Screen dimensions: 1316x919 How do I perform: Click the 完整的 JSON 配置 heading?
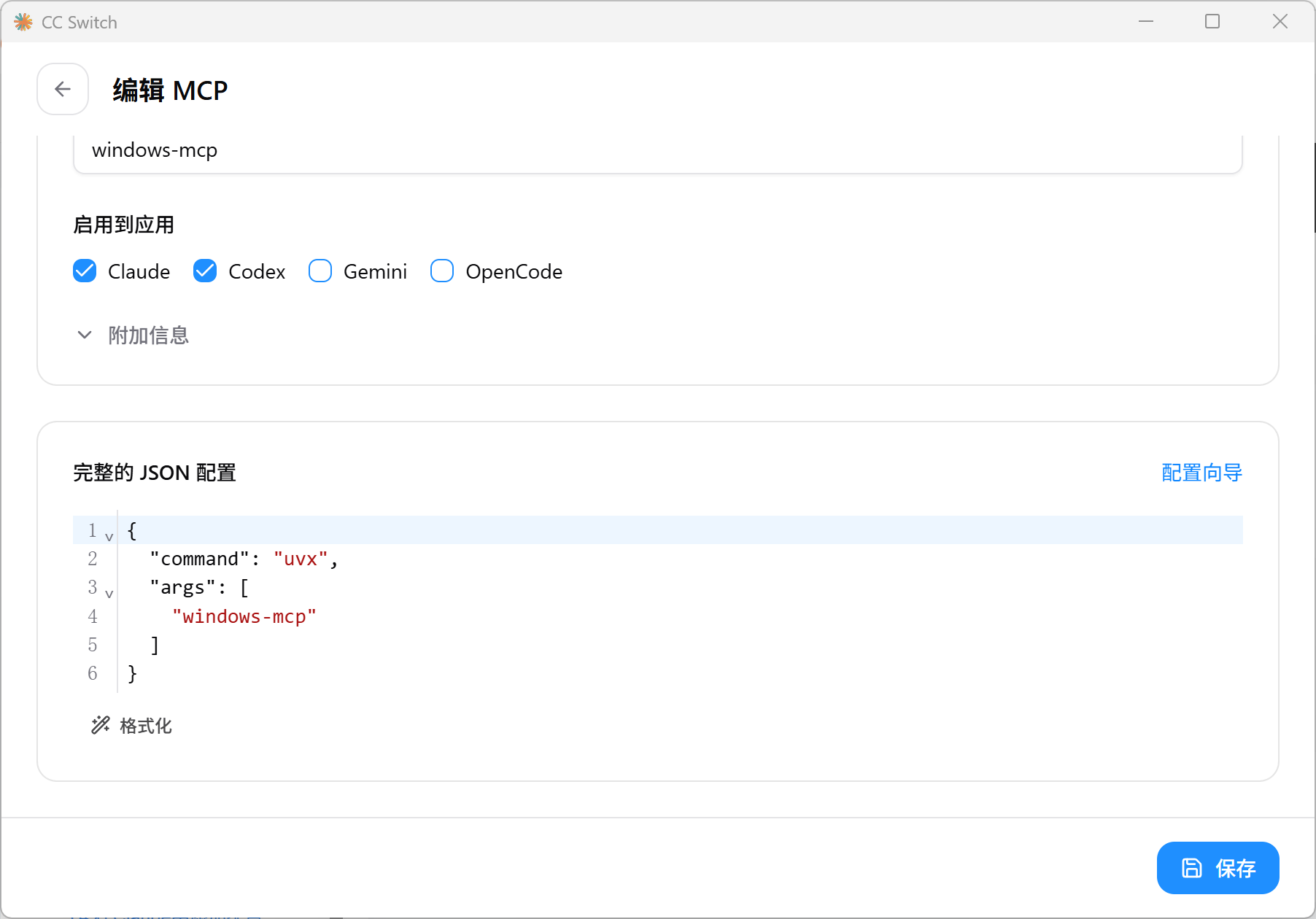(x=155, y=473)
